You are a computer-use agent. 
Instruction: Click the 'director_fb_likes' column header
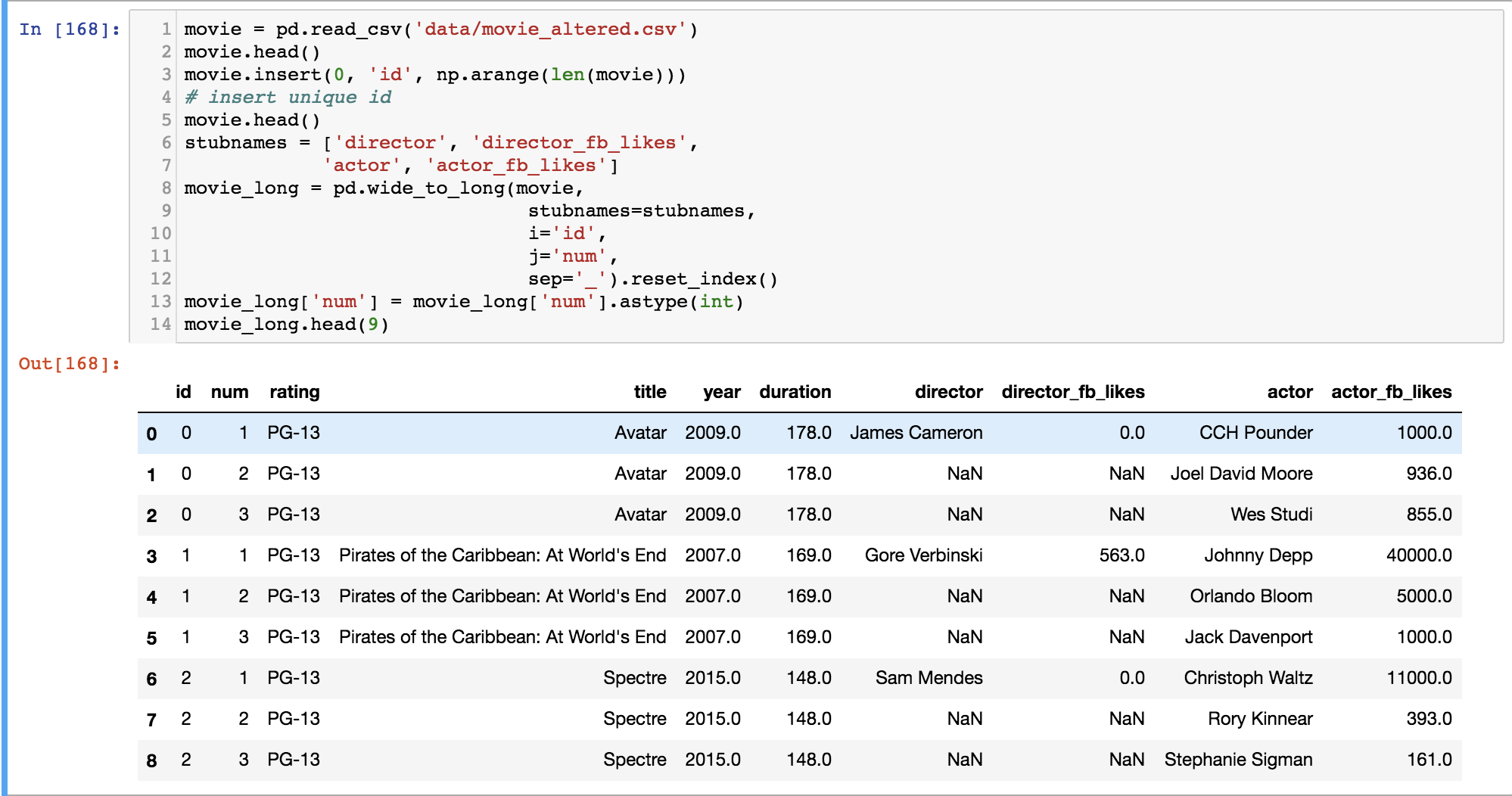[1073, 392]
